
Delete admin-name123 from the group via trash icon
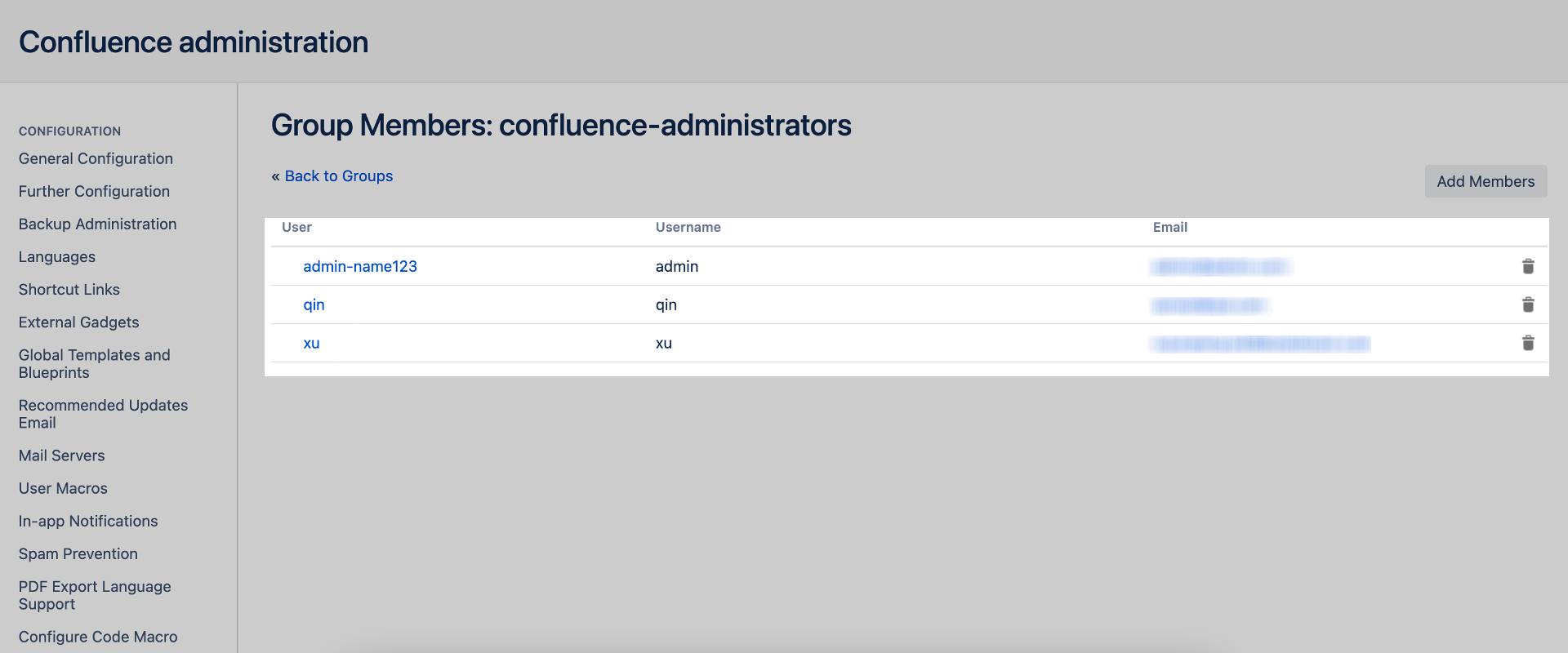[x=1528, y=266]
